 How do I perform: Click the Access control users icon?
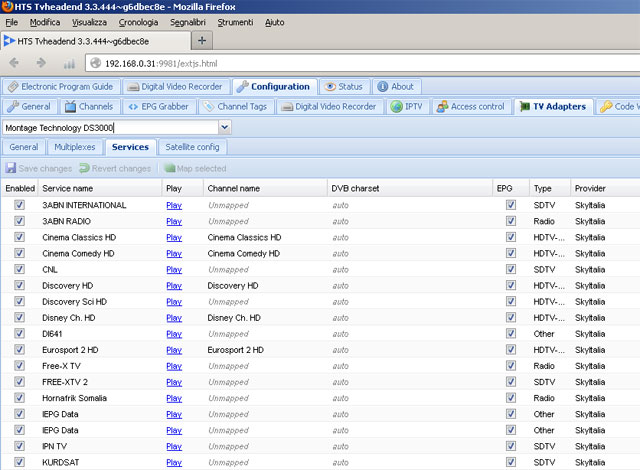click(442, 106)
